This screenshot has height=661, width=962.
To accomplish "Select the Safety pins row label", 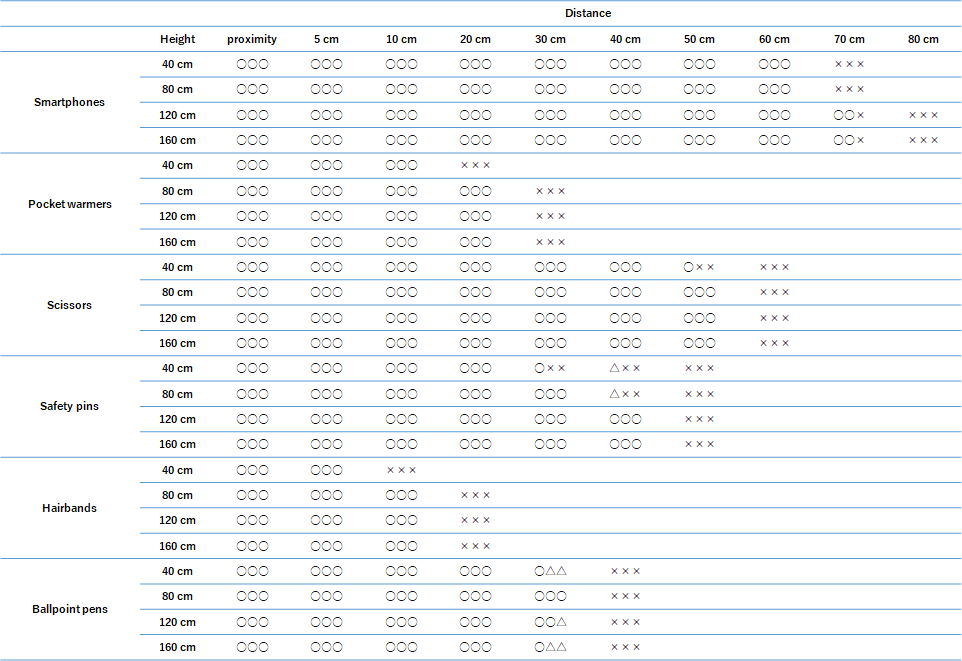I will point(69,406).
